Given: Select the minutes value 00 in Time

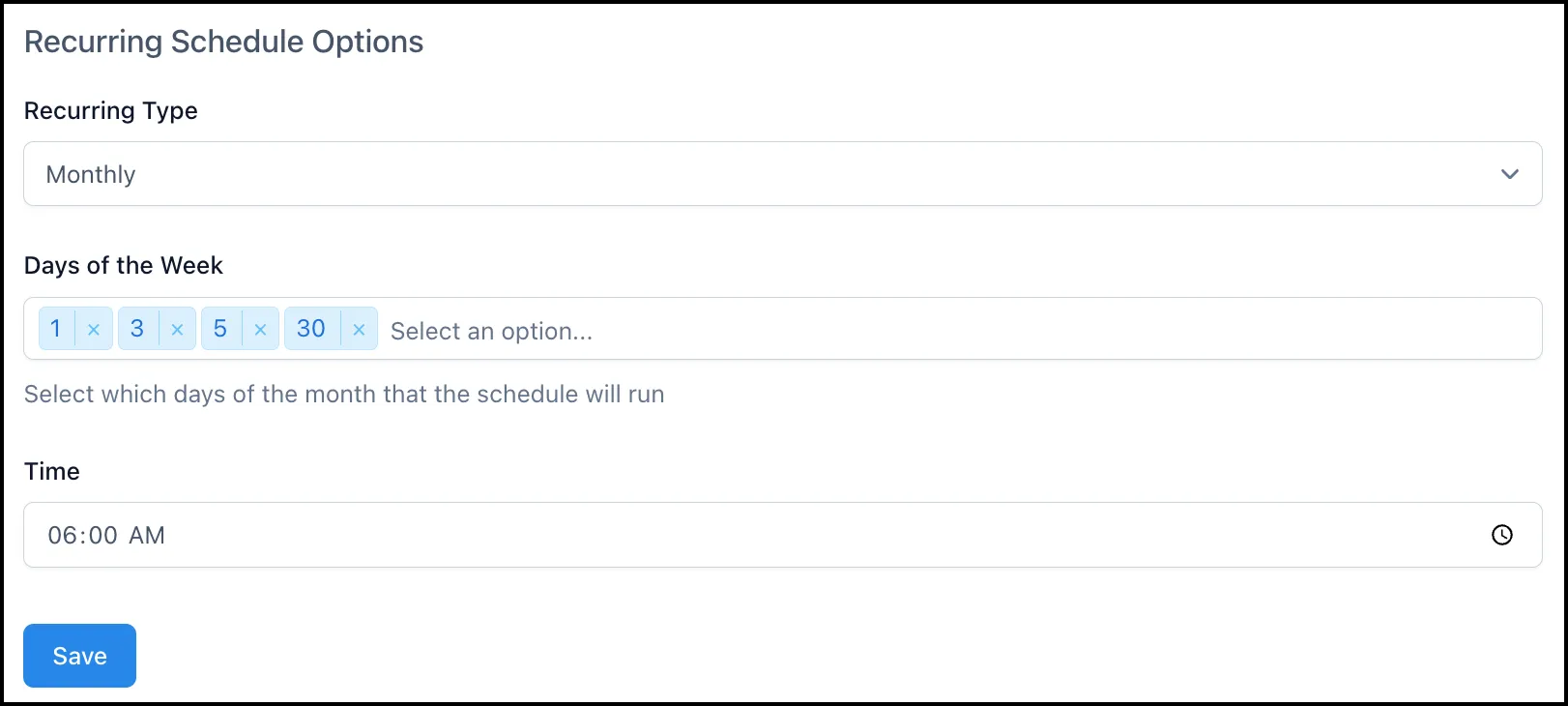Looking at the screenshot, I should point(102,535).
